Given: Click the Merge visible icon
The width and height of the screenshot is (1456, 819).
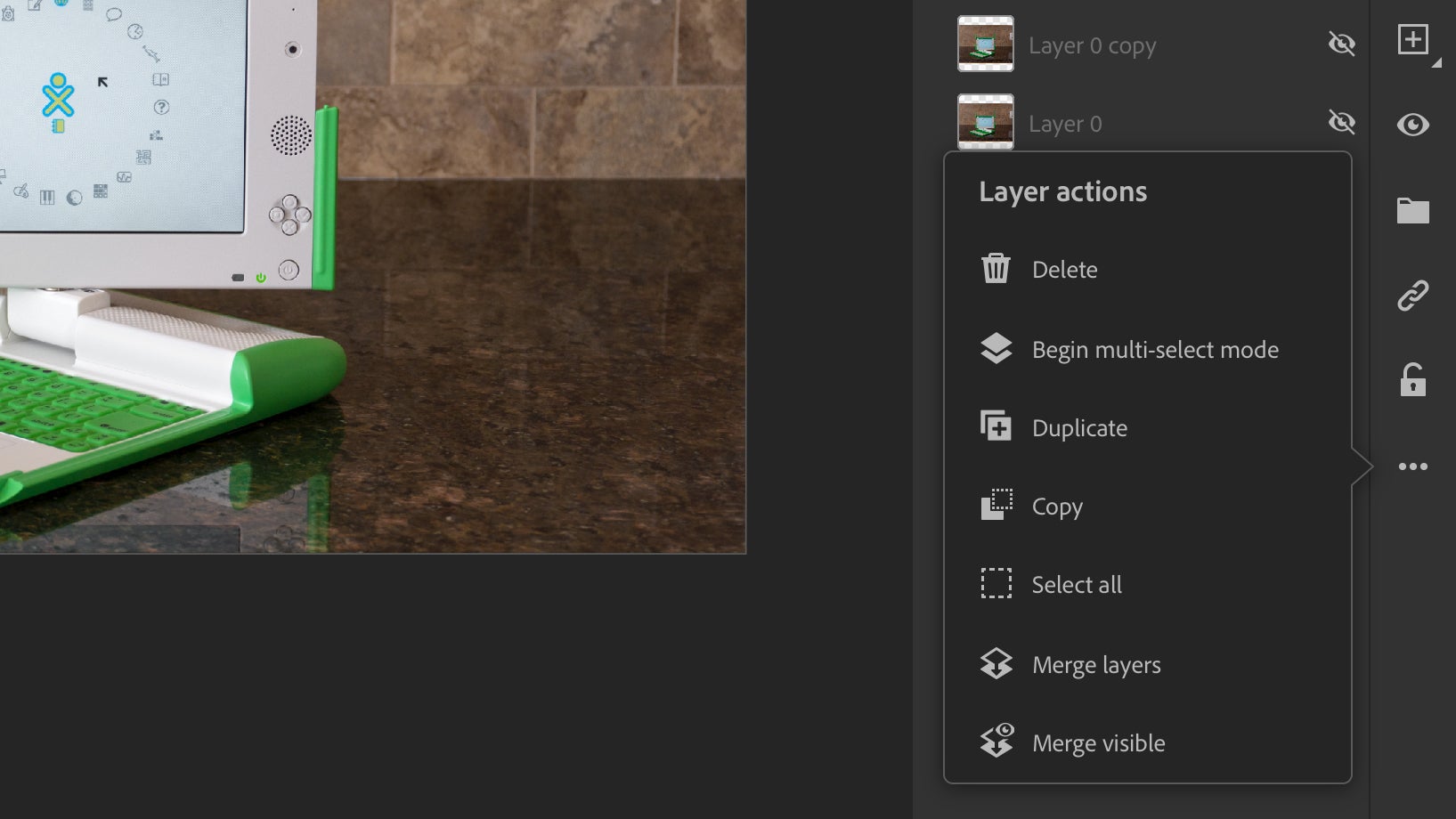Looking at the screenshot, I should pos(996,742).
